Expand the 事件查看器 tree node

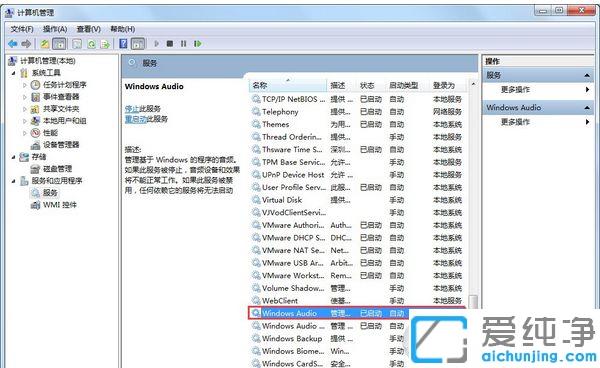24,97
